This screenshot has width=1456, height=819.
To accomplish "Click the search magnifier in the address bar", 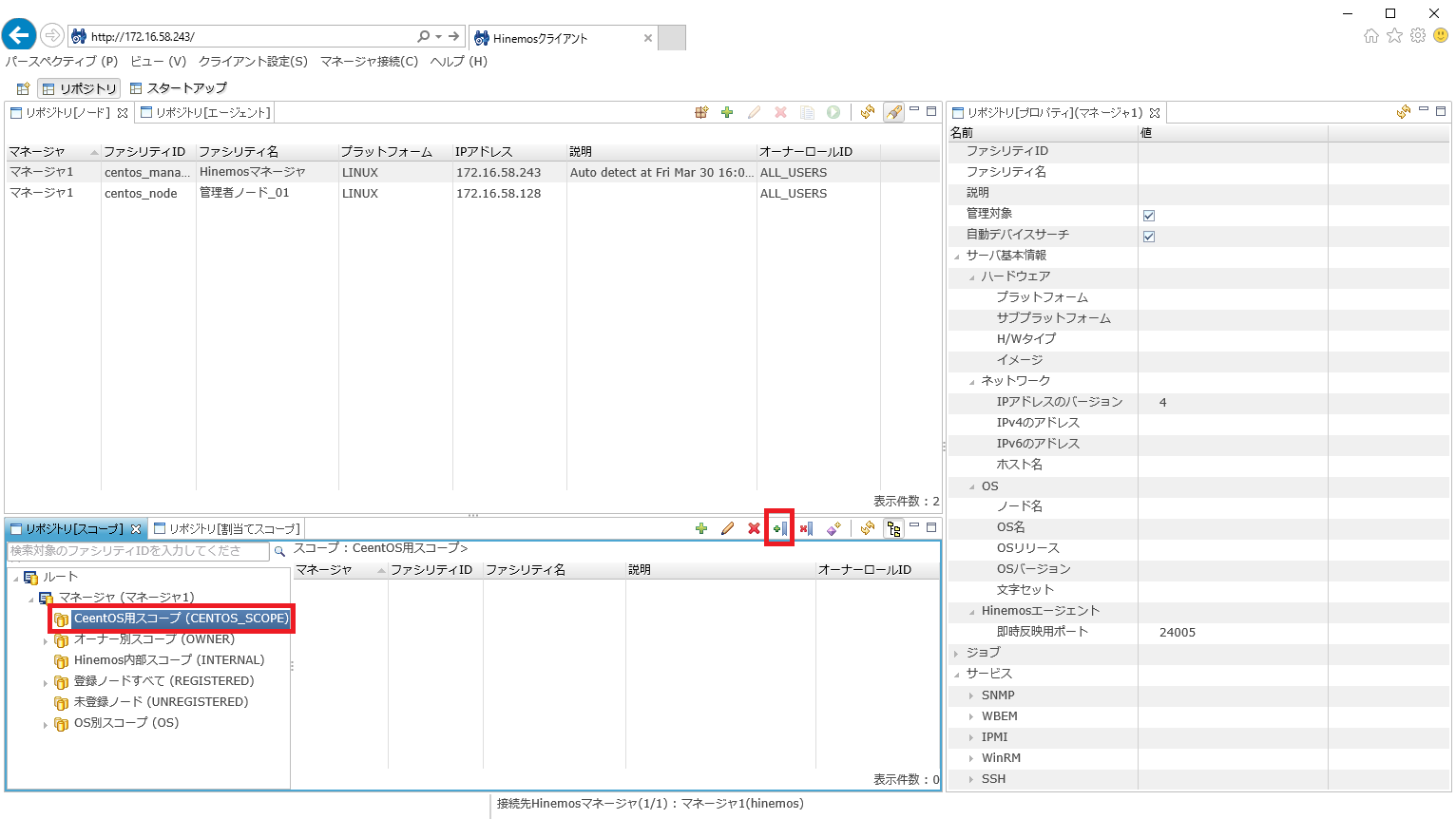I will (x=424, y=36).
